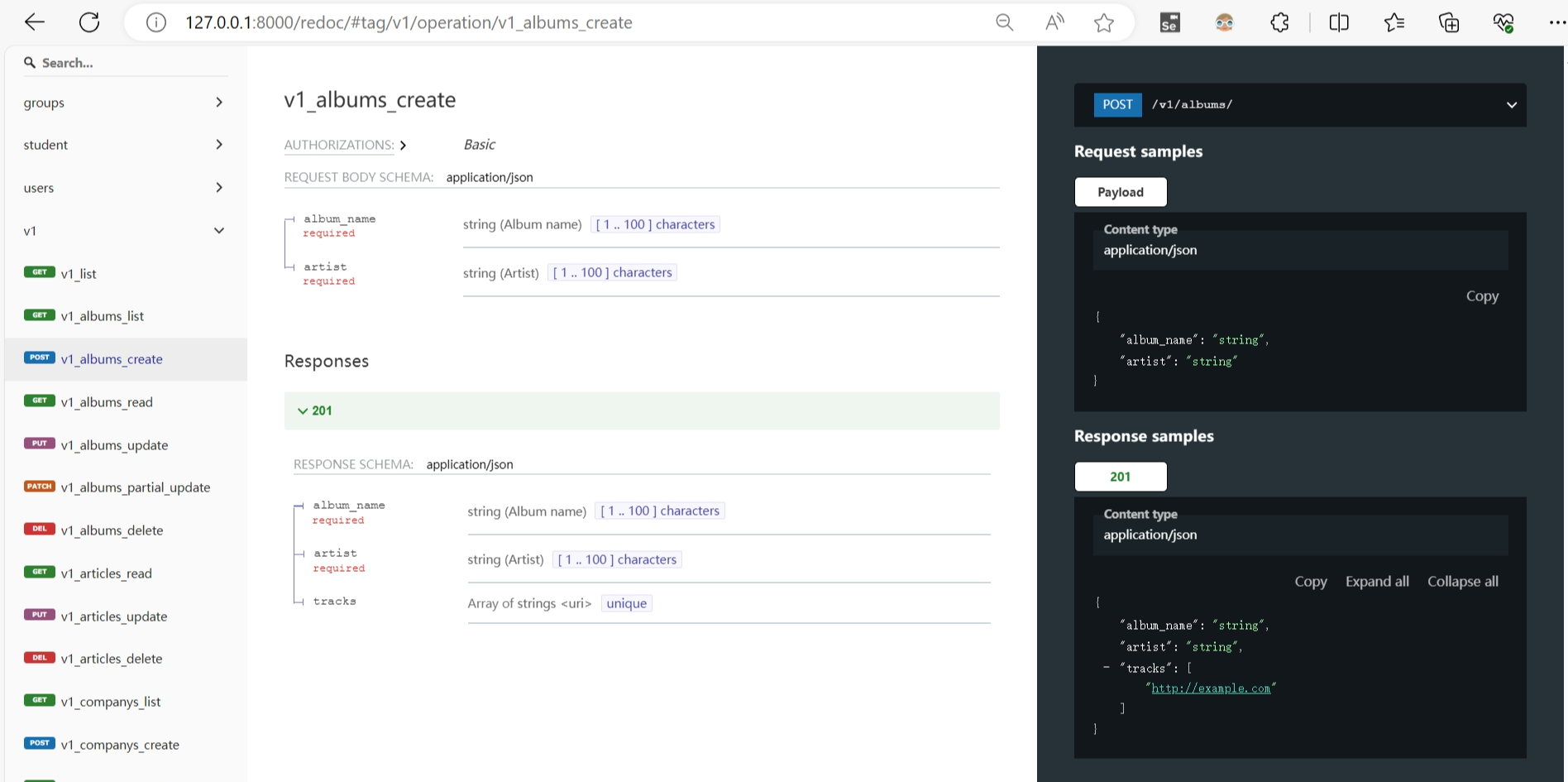Screen dimensions: 1568x782
Task: Copy the response sample JSON
Action: pos(1311,582)
